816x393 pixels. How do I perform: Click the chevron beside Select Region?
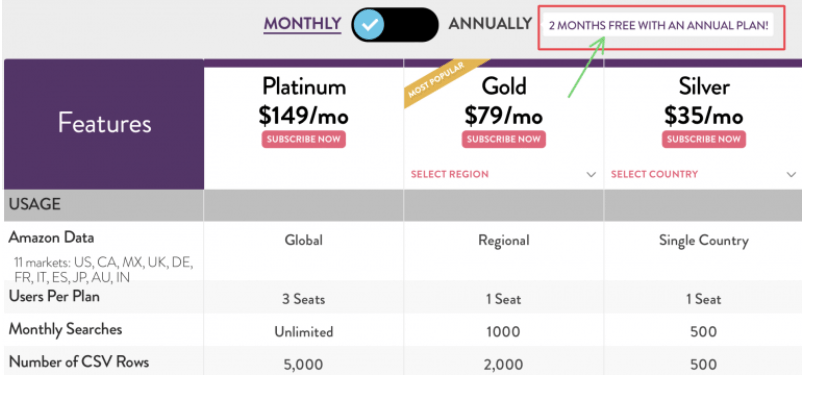coord(591,175)
